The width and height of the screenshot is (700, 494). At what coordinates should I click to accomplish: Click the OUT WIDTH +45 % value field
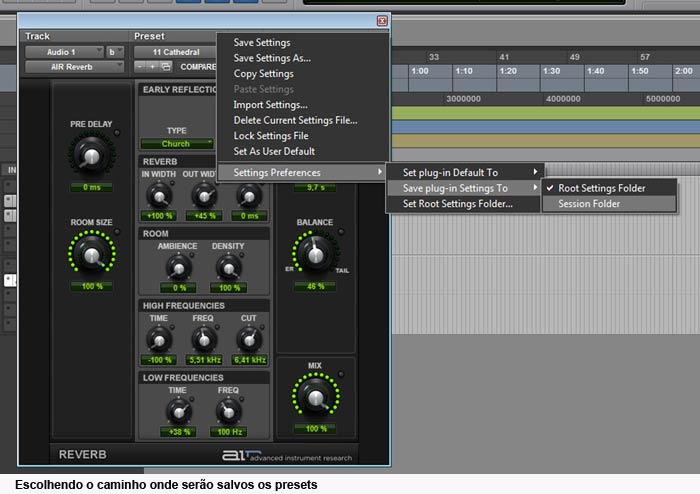coord(204,216)
